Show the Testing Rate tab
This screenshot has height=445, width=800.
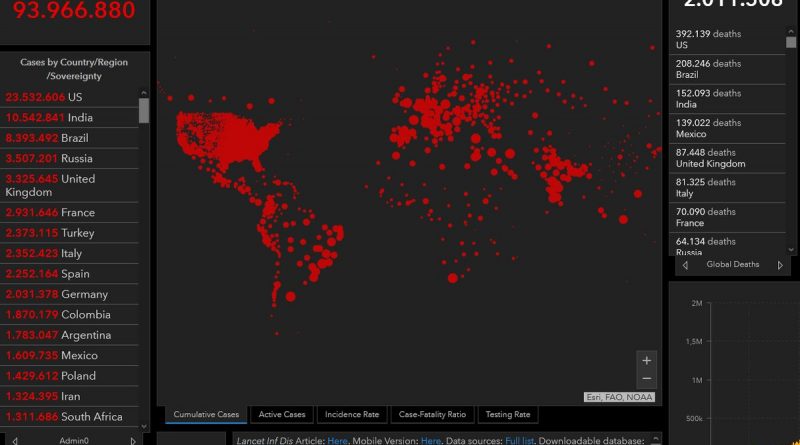(x=508, y=414)
